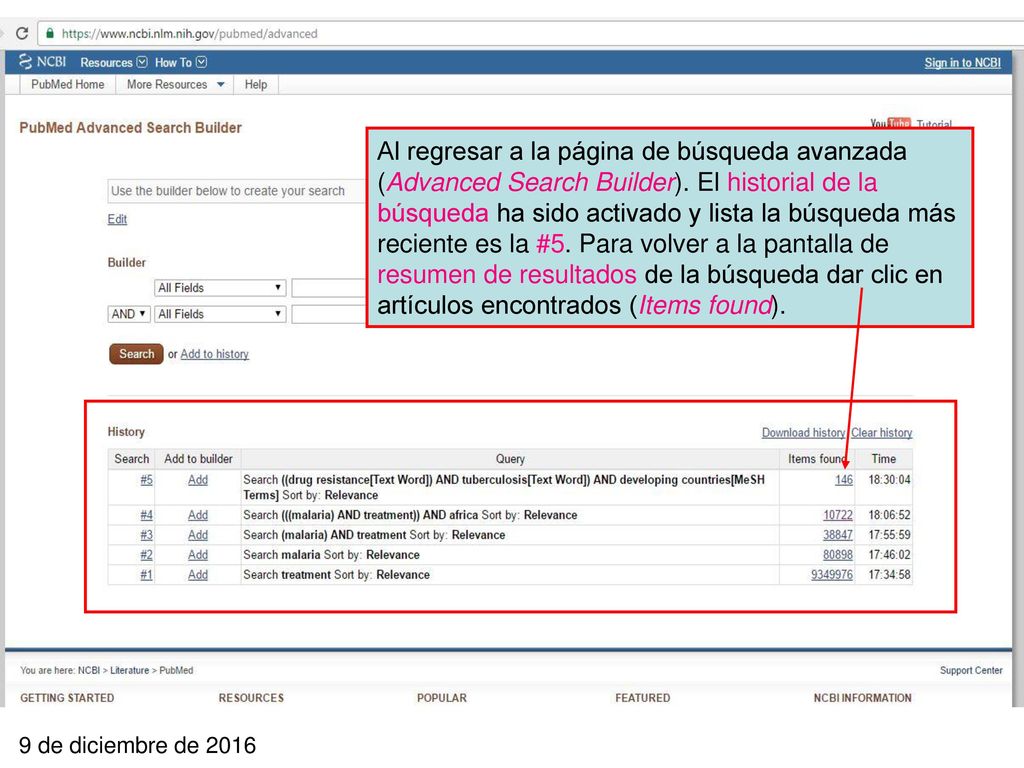Viewport: 1024px width, 768px height.
Task: Go to PubMed Home tab
Action: click(67, 84)
